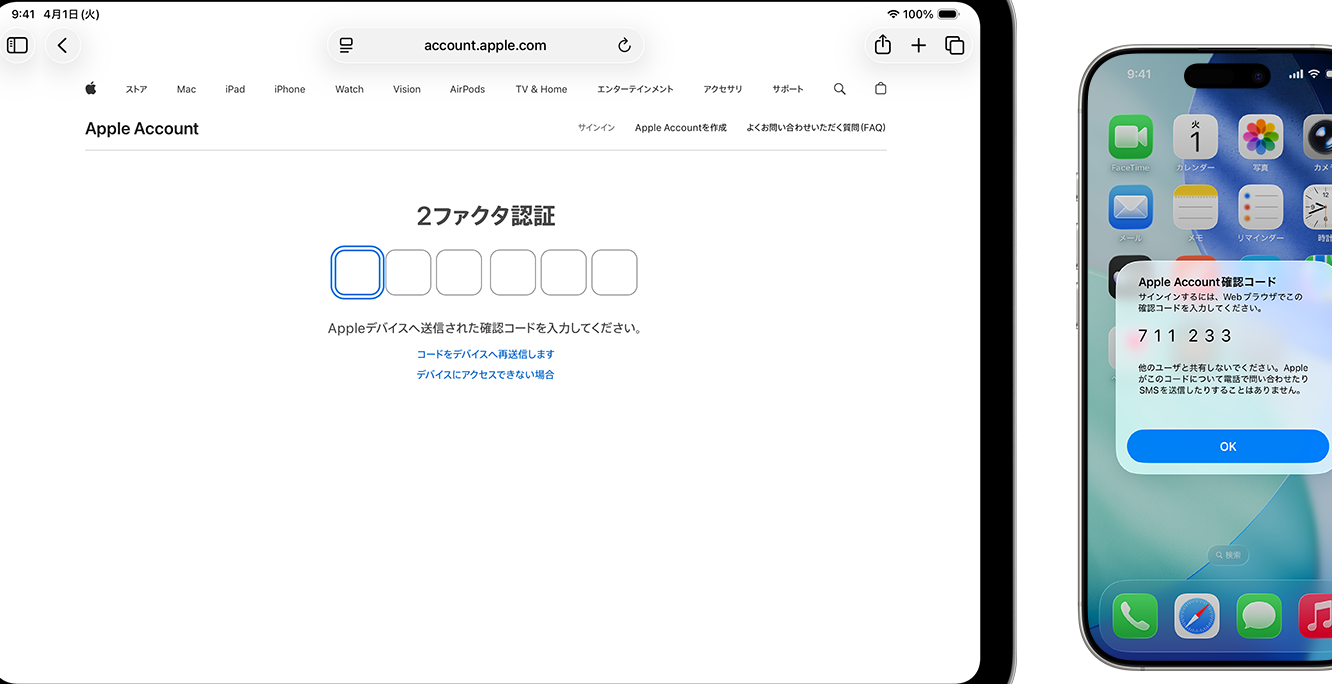Open the Phone app in iPhone dock
This screenshot has height=684, width=1332.
click(x=1134, y=616)
